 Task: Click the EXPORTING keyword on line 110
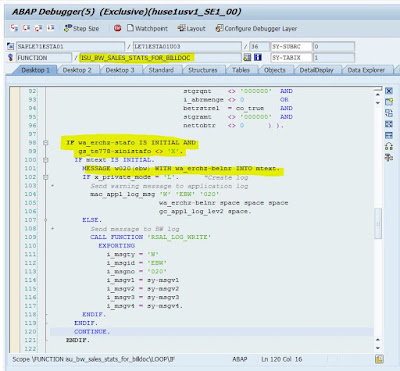(116, 246)
